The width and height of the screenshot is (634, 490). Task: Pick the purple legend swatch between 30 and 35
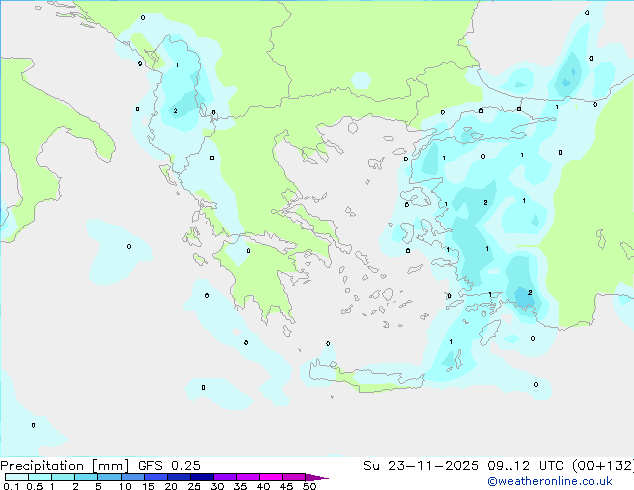tap(224, 477)
